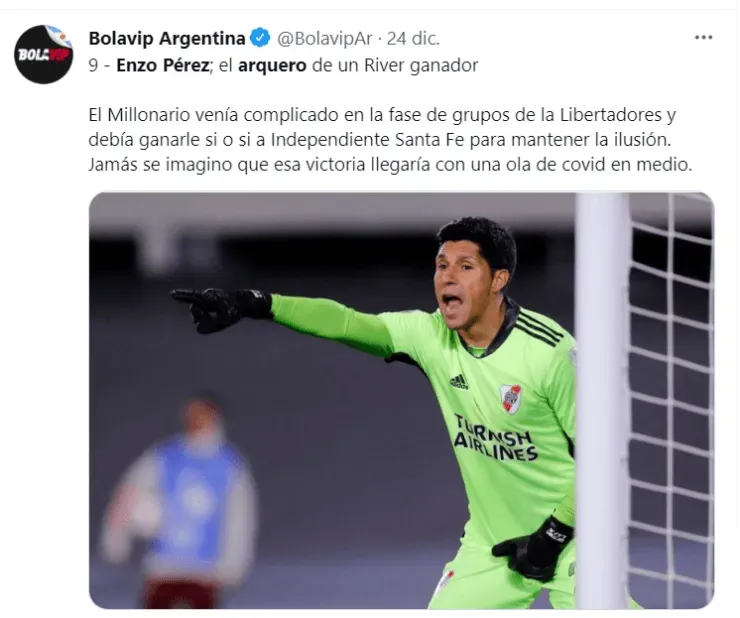Open the three-dot more options menu
The height and width of the screenshot is (618, 740).
click(x=703, y=38)
